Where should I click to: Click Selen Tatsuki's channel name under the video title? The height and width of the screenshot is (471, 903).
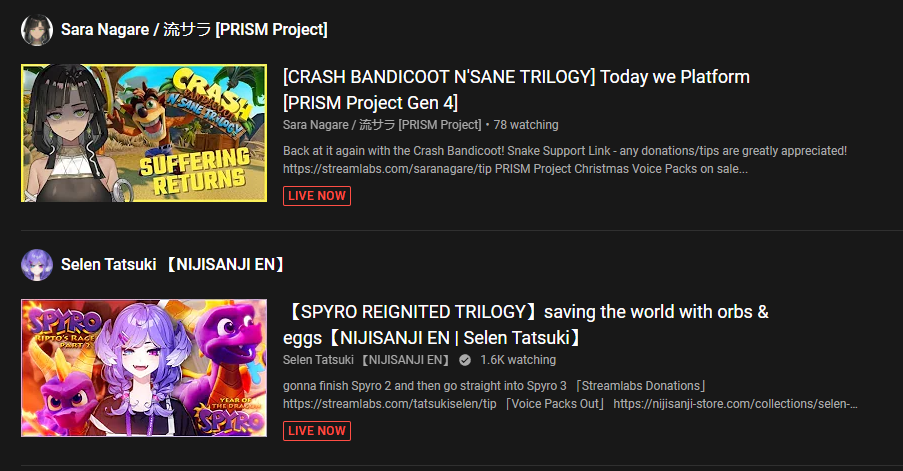tap(367, 360)
